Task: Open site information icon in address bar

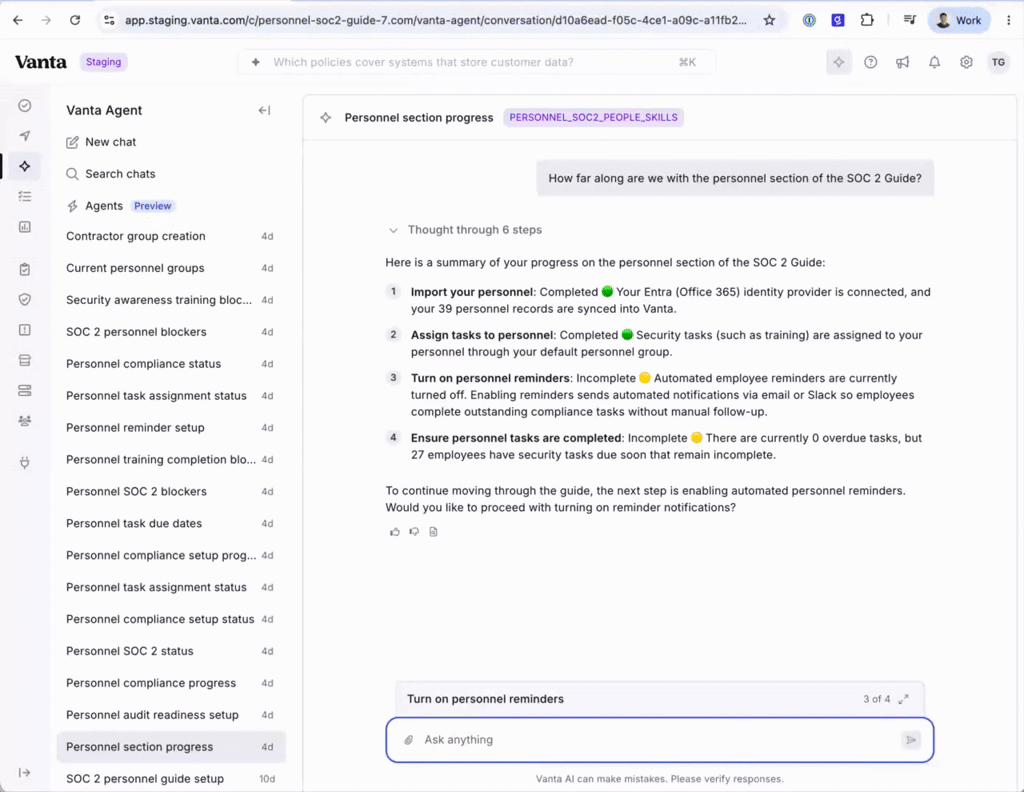Action: click(109, 20)
